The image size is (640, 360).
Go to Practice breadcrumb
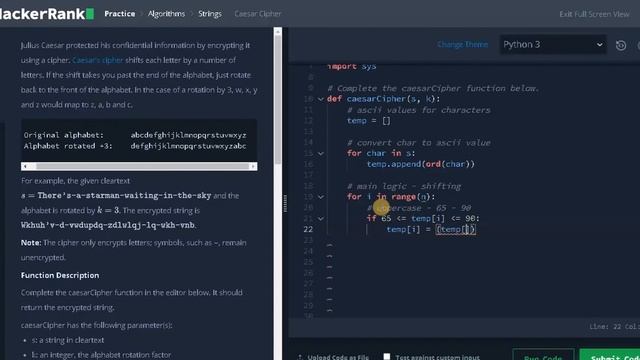(x=120, y=14)
